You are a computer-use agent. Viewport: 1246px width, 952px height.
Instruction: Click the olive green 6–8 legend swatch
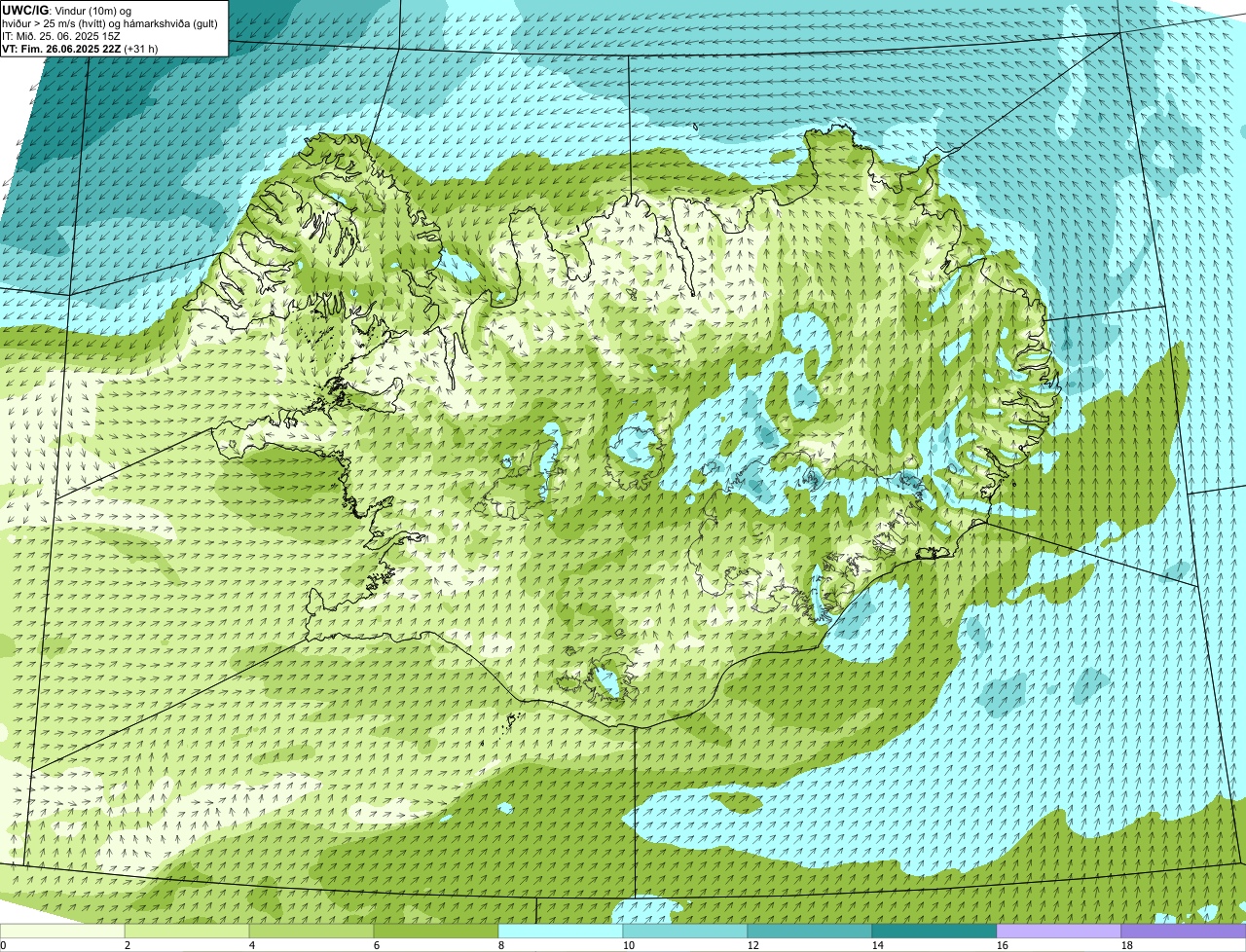(436, 932)
